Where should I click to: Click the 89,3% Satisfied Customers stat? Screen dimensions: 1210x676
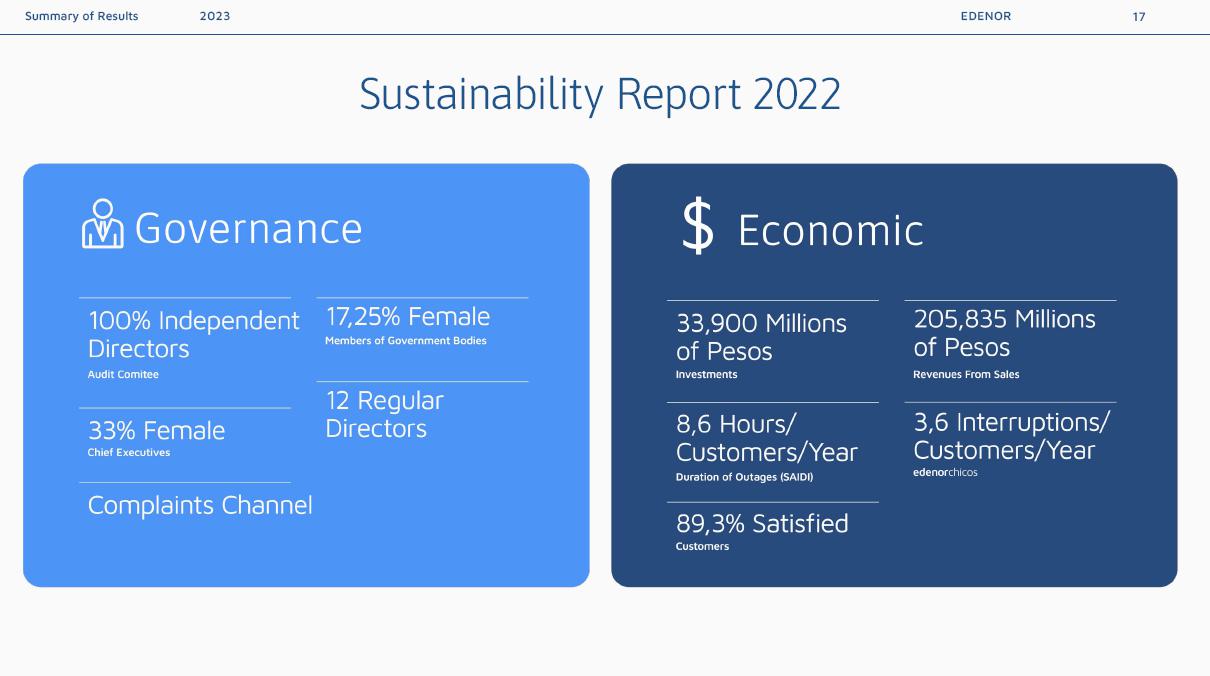pos(762,524)
